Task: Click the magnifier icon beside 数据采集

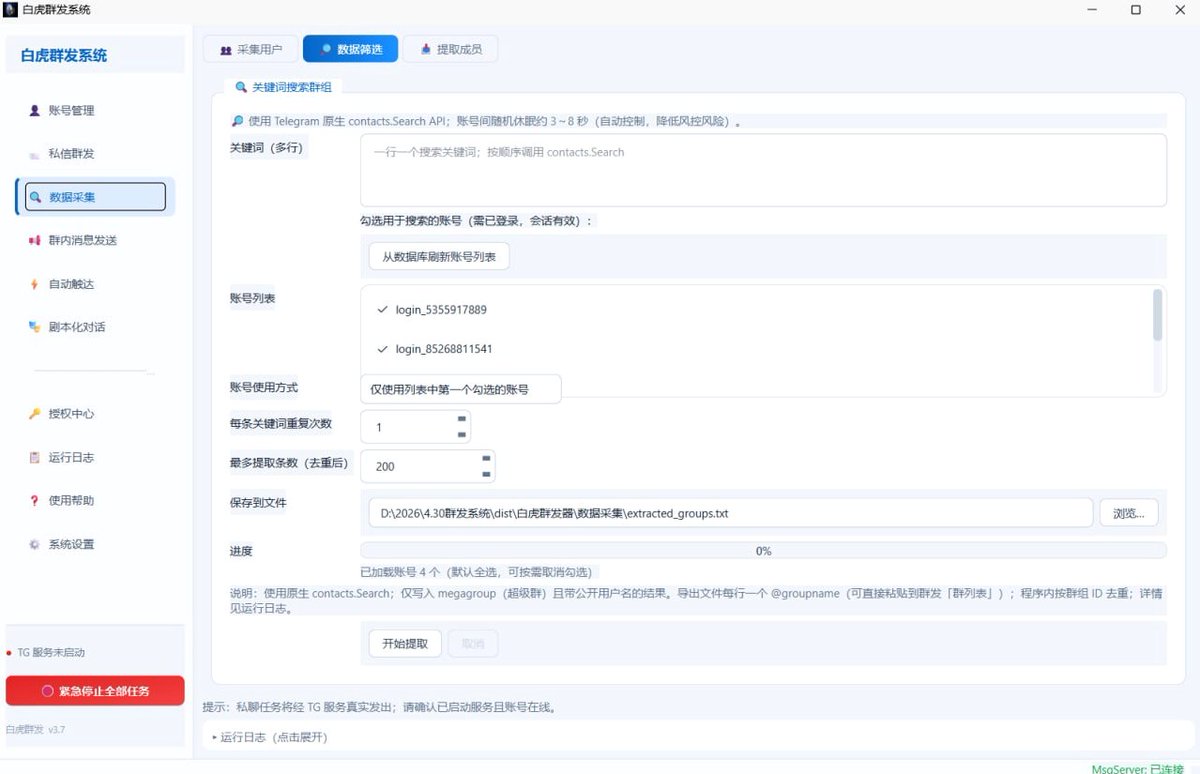Action: coord(35,197)
